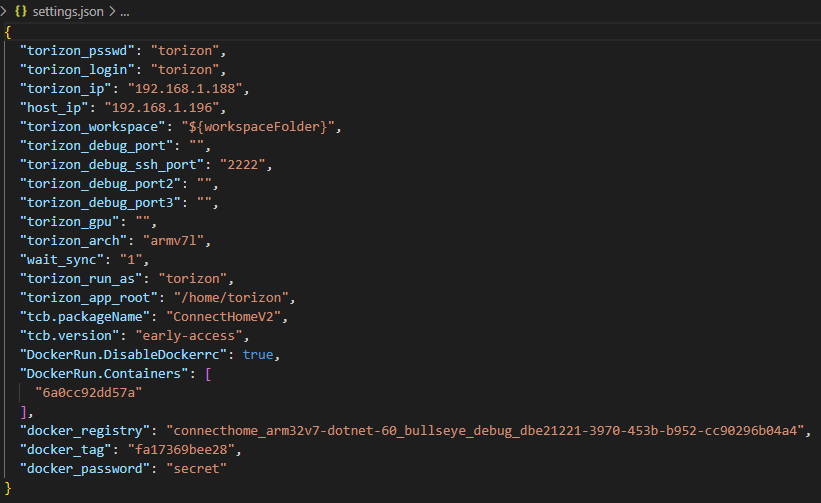
Task: Expand the breadcrumb ellipsis segment
Action: [125, 12]
